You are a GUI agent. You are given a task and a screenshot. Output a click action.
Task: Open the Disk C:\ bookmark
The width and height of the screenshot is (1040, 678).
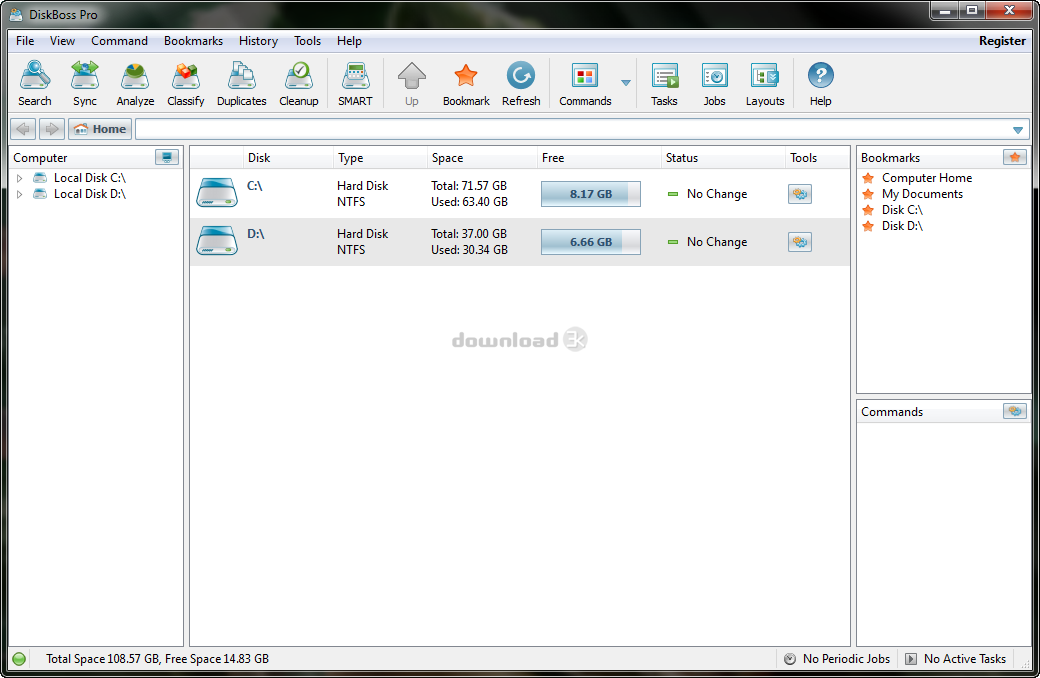[x=902, y=210]
